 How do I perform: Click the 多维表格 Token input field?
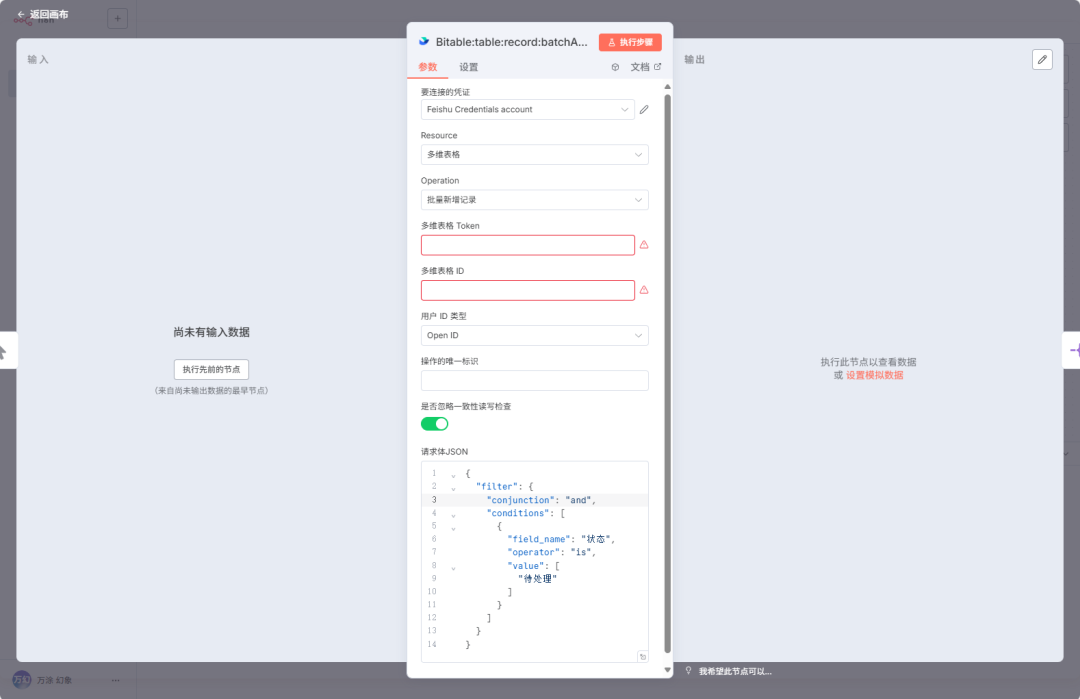click(528, 245)
